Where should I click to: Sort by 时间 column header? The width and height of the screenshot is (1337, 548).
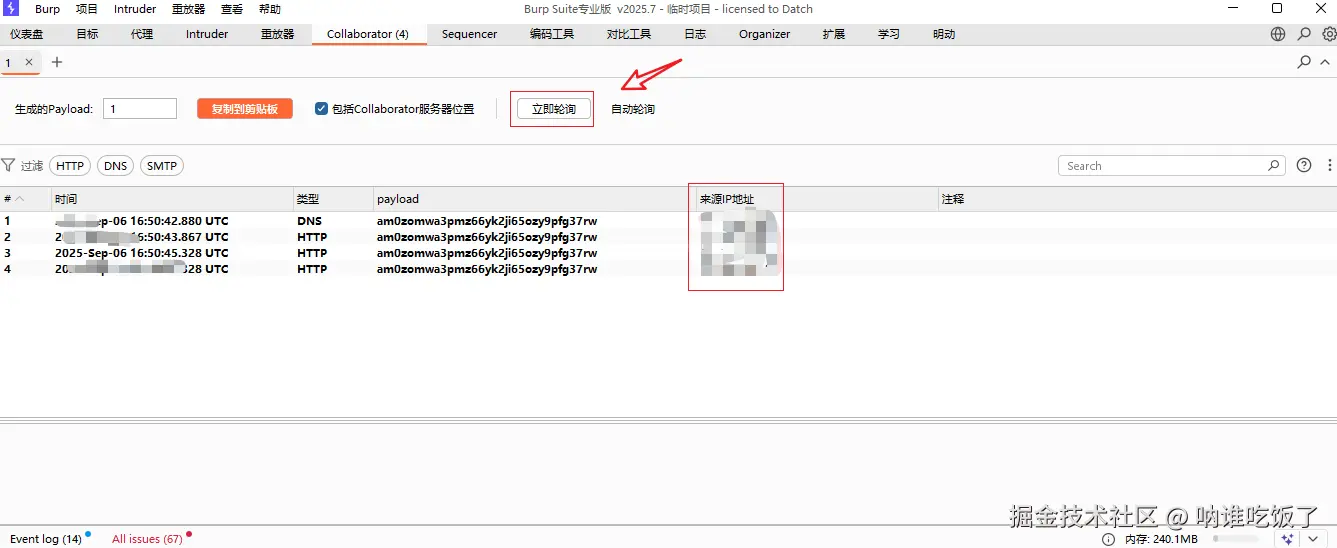[x=172, y=199]
